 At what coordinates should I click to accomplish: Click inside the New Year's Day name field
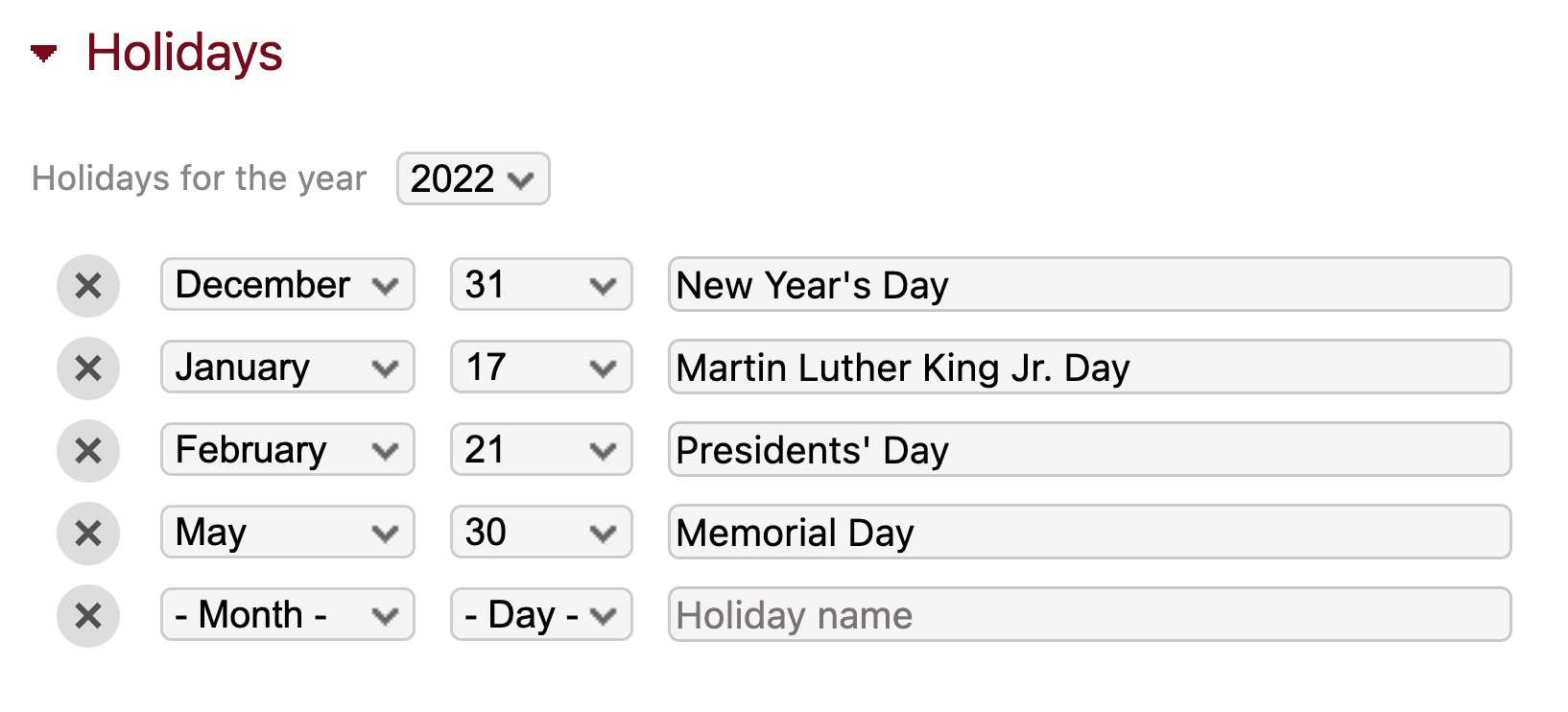pyautogui.click(x=1089, y=284)
